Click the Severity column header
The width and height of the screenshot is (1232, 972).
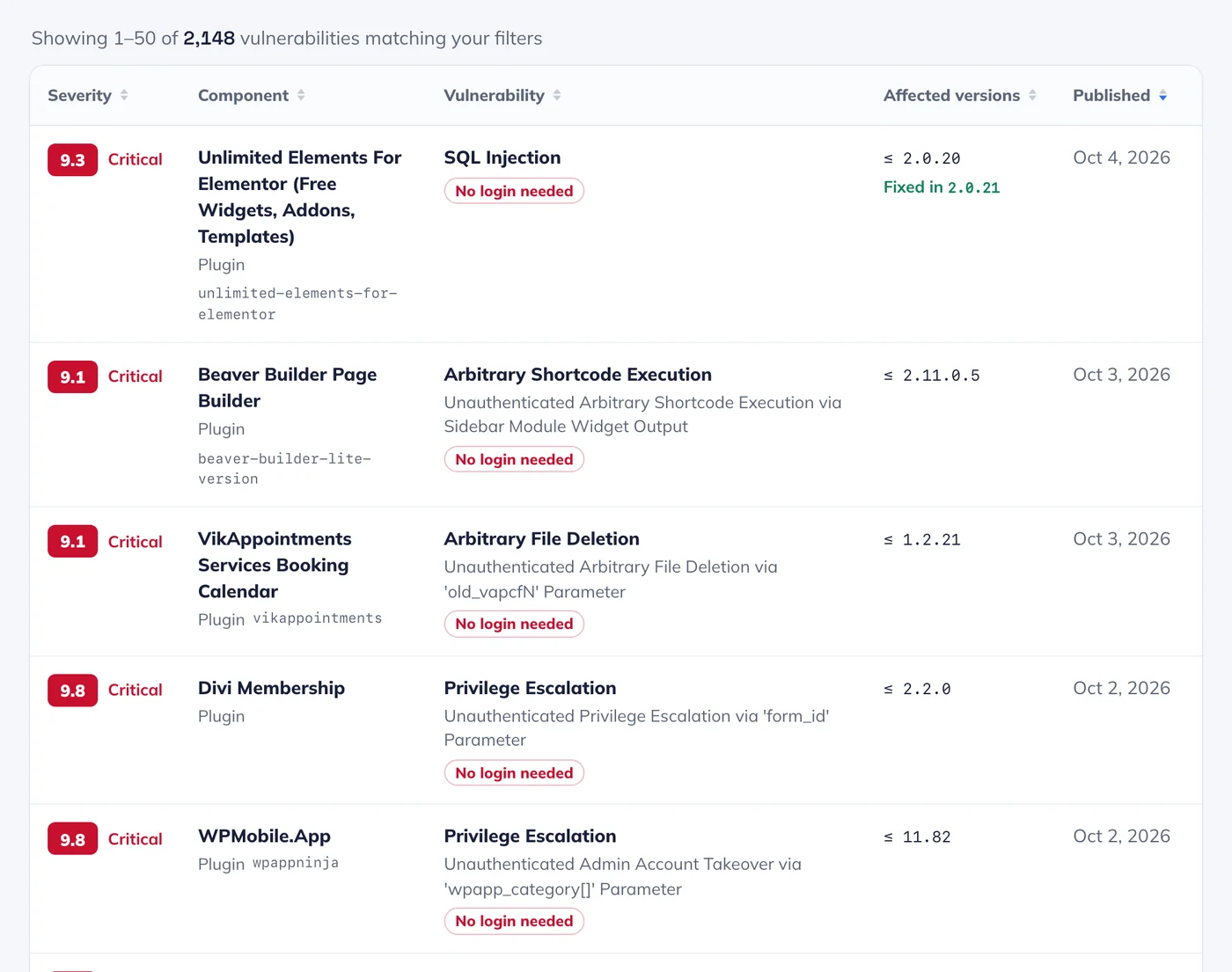(79, 95)
